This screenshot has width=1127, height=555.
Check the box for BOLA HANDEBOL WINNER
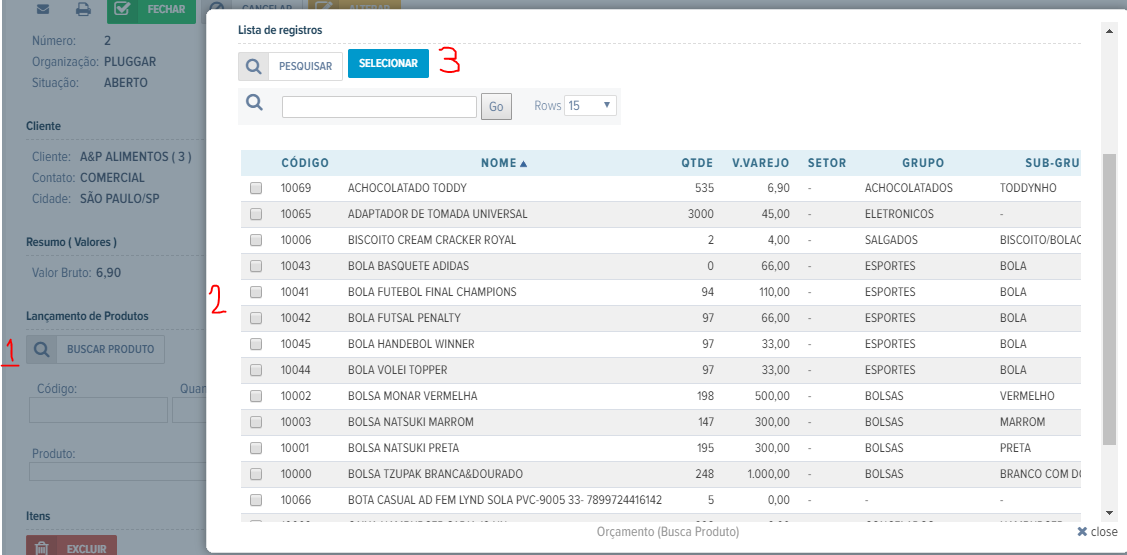(x=256, y=344)
